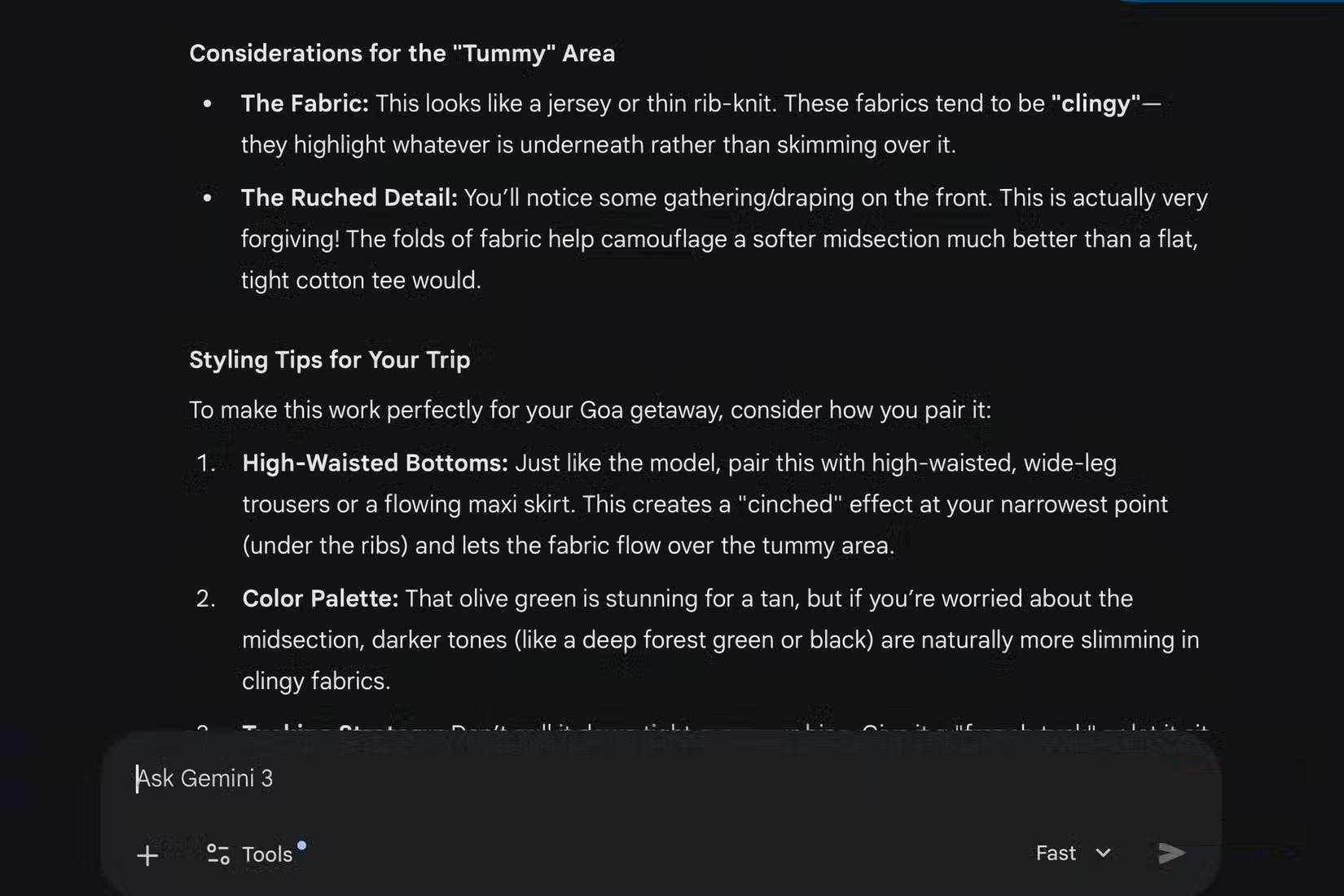Click the bullet before 'The Fabric'
The width and height of the screenshot is (1344, 896).
[x=208, y=104]
